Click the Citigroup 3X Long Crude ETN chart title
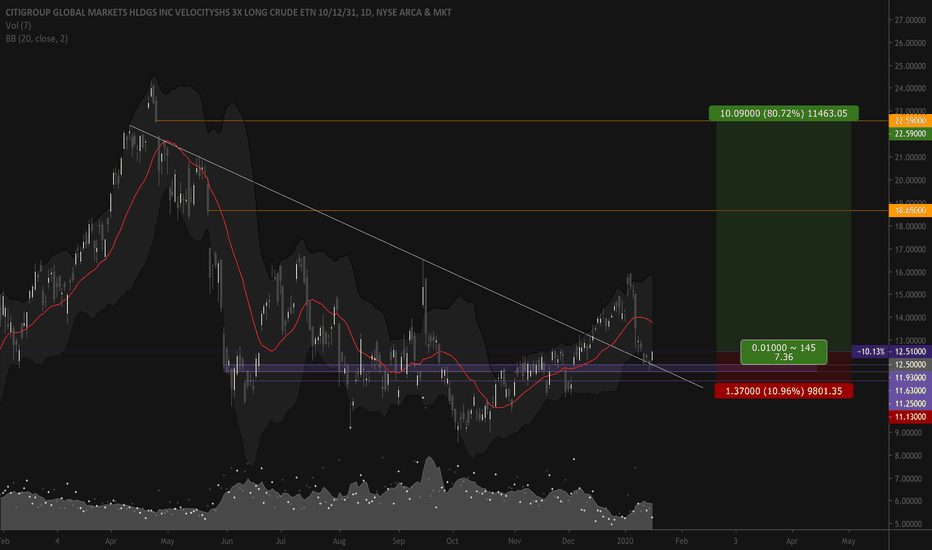 228,12
